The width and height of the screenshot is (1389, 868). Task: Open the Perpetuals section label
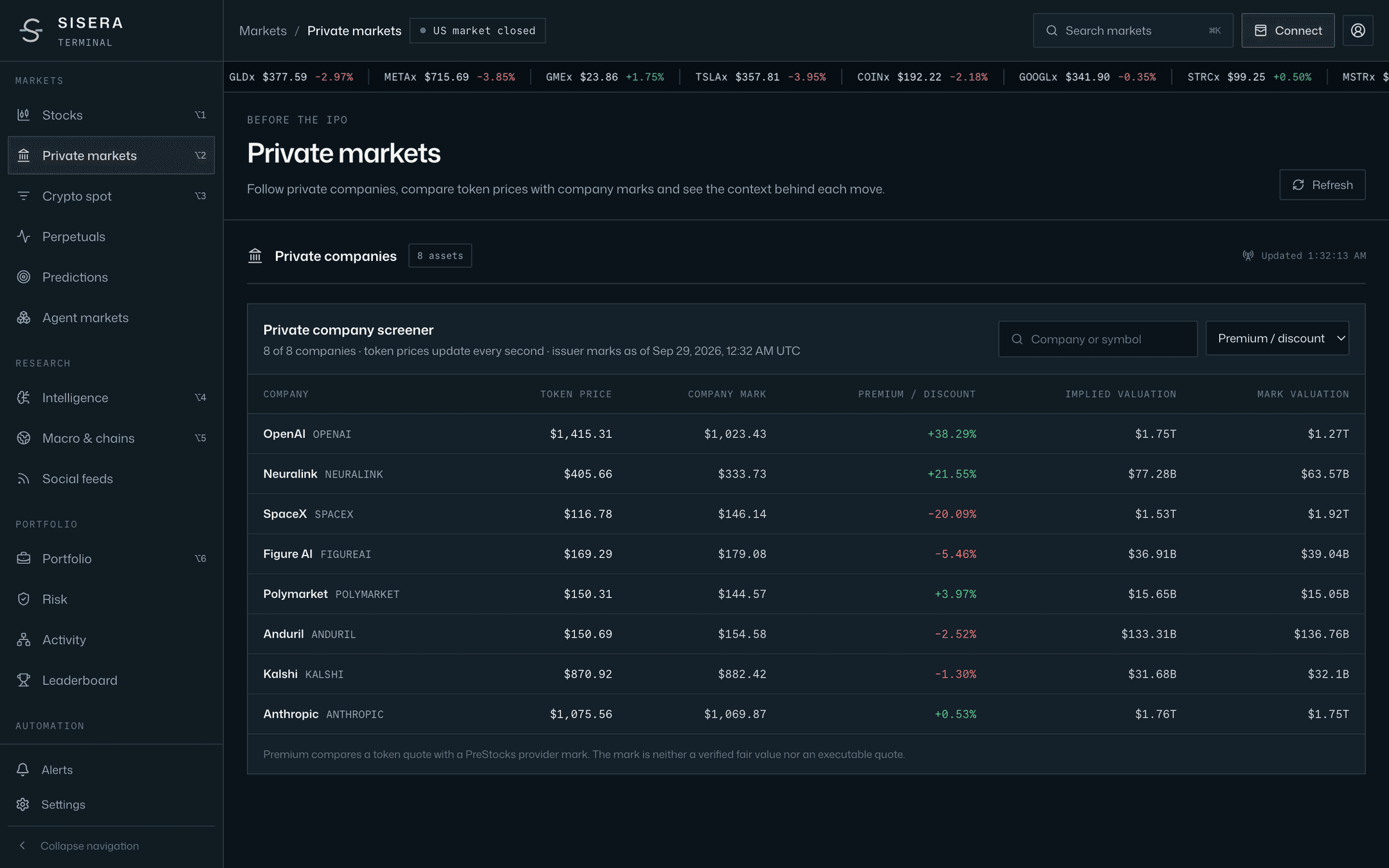coord(74,237)
